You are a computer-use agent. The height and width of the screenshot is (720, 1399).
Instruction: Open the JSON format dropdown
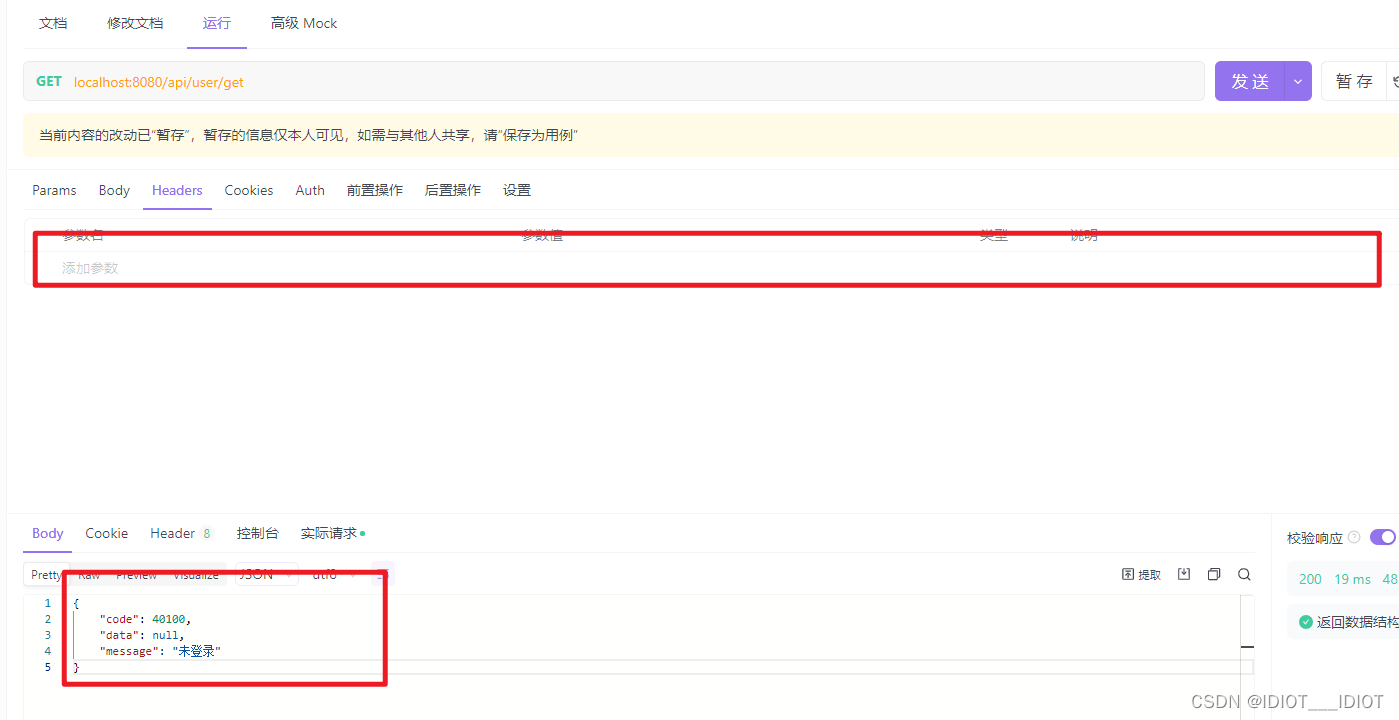[265, 574]
